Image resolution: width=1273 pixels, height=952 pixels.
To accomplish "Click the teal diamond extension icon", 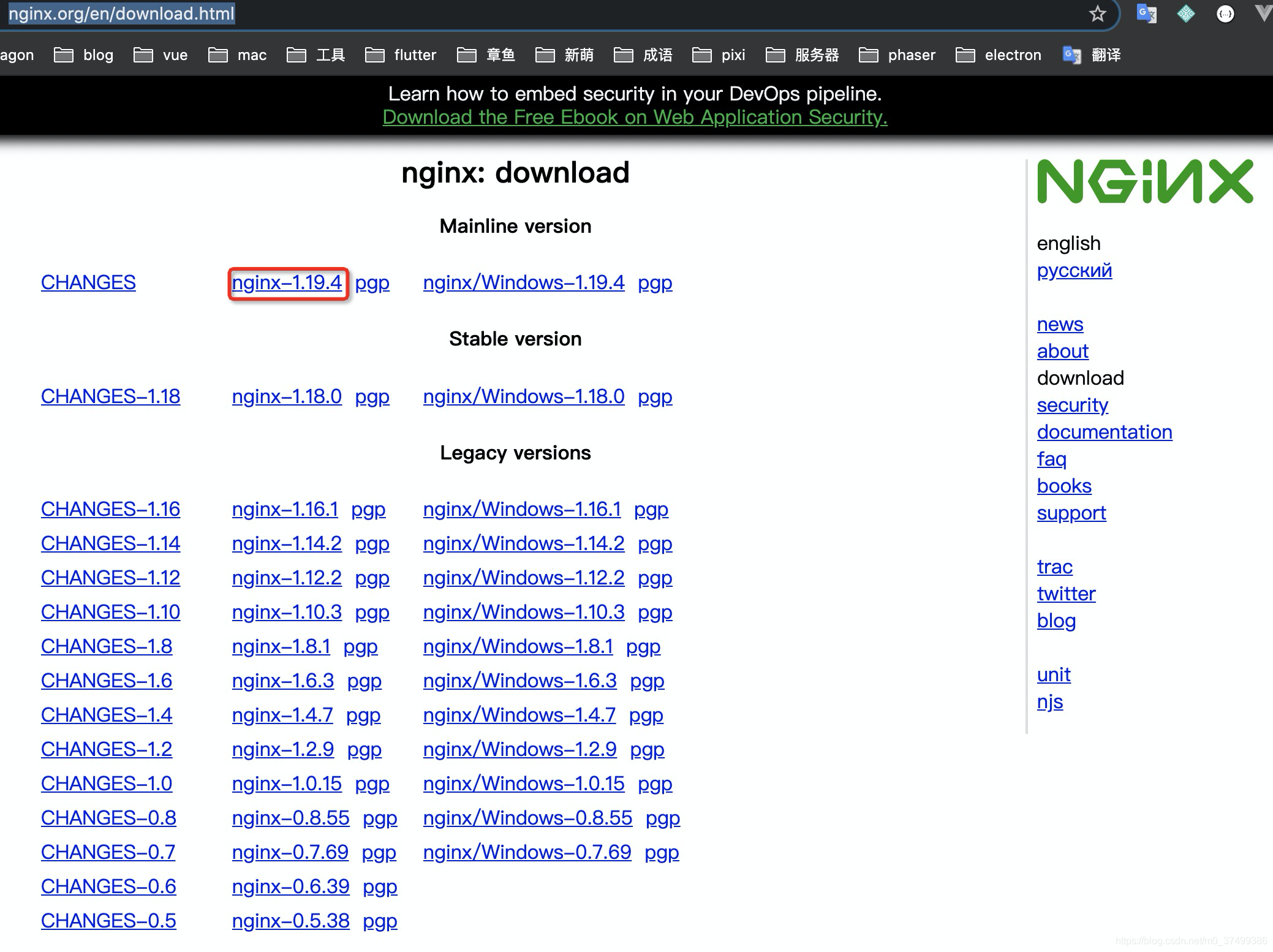I will pos(1185,13).
